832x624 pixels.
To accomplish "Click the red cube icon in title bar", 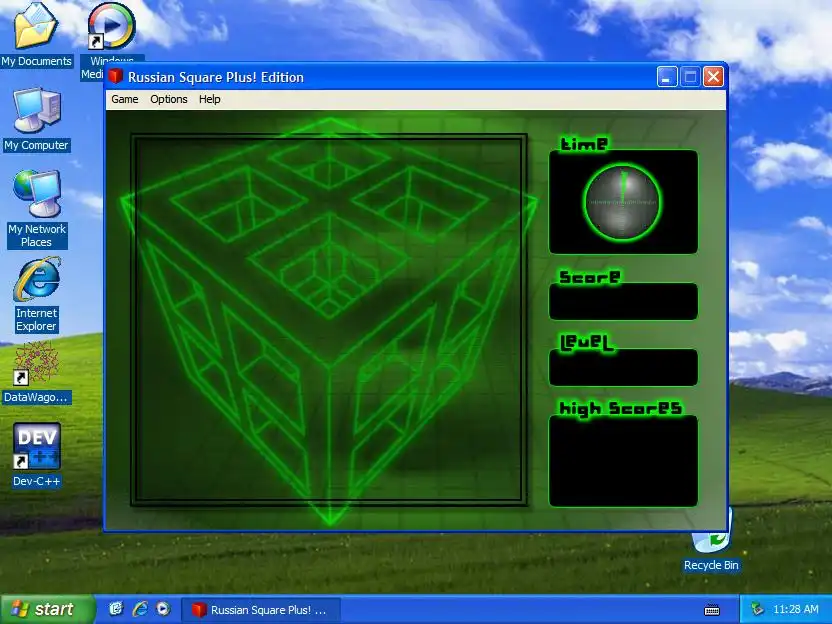I will (116, 77).
